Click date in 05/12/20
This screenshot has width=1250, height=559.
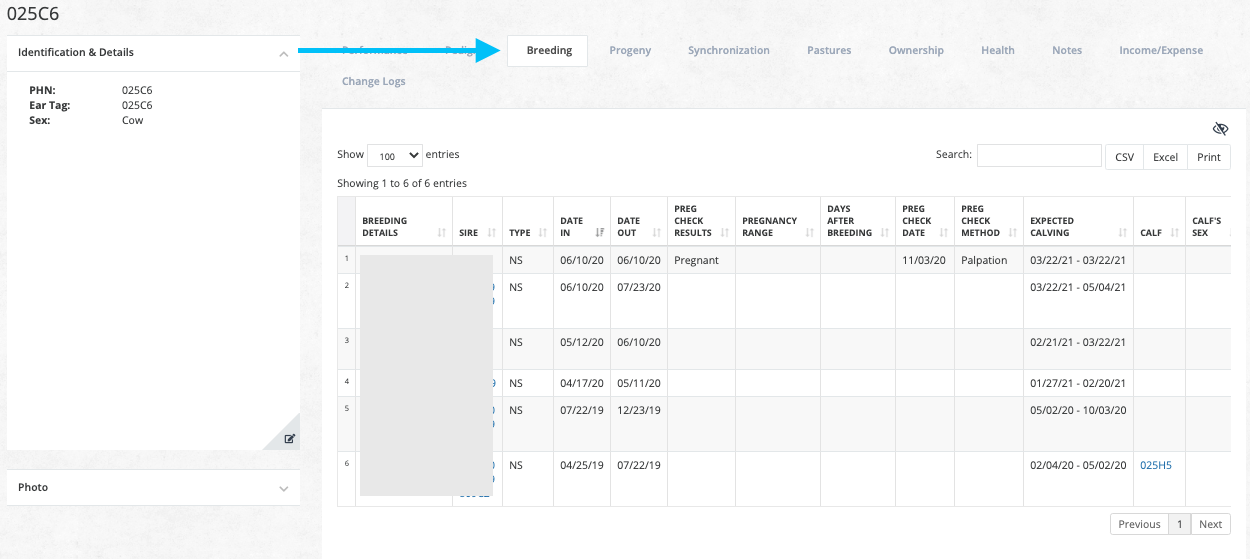point(582,343)
